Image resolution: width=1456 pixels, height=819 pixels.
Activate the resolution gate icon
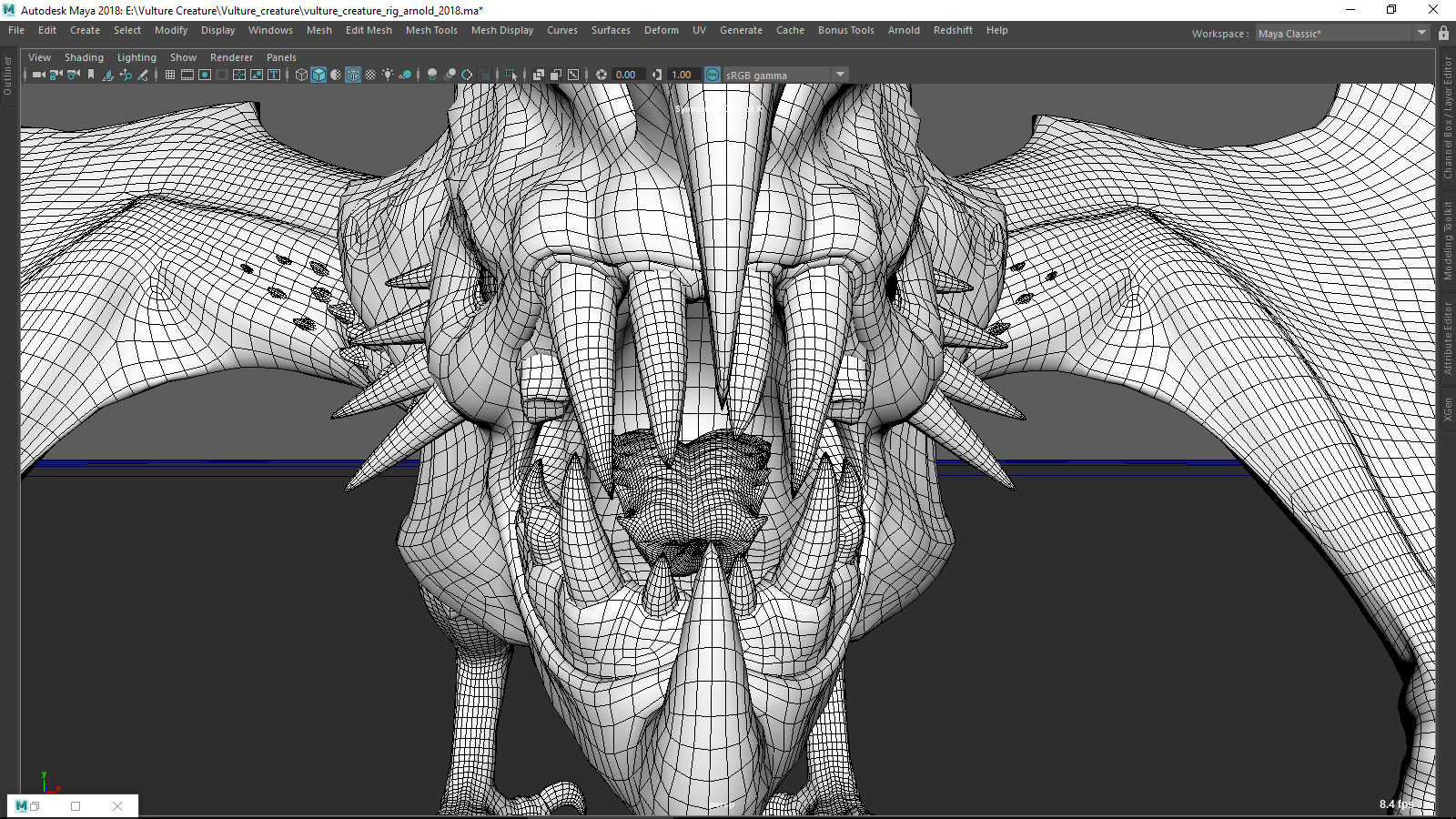(x=205, y=75)
